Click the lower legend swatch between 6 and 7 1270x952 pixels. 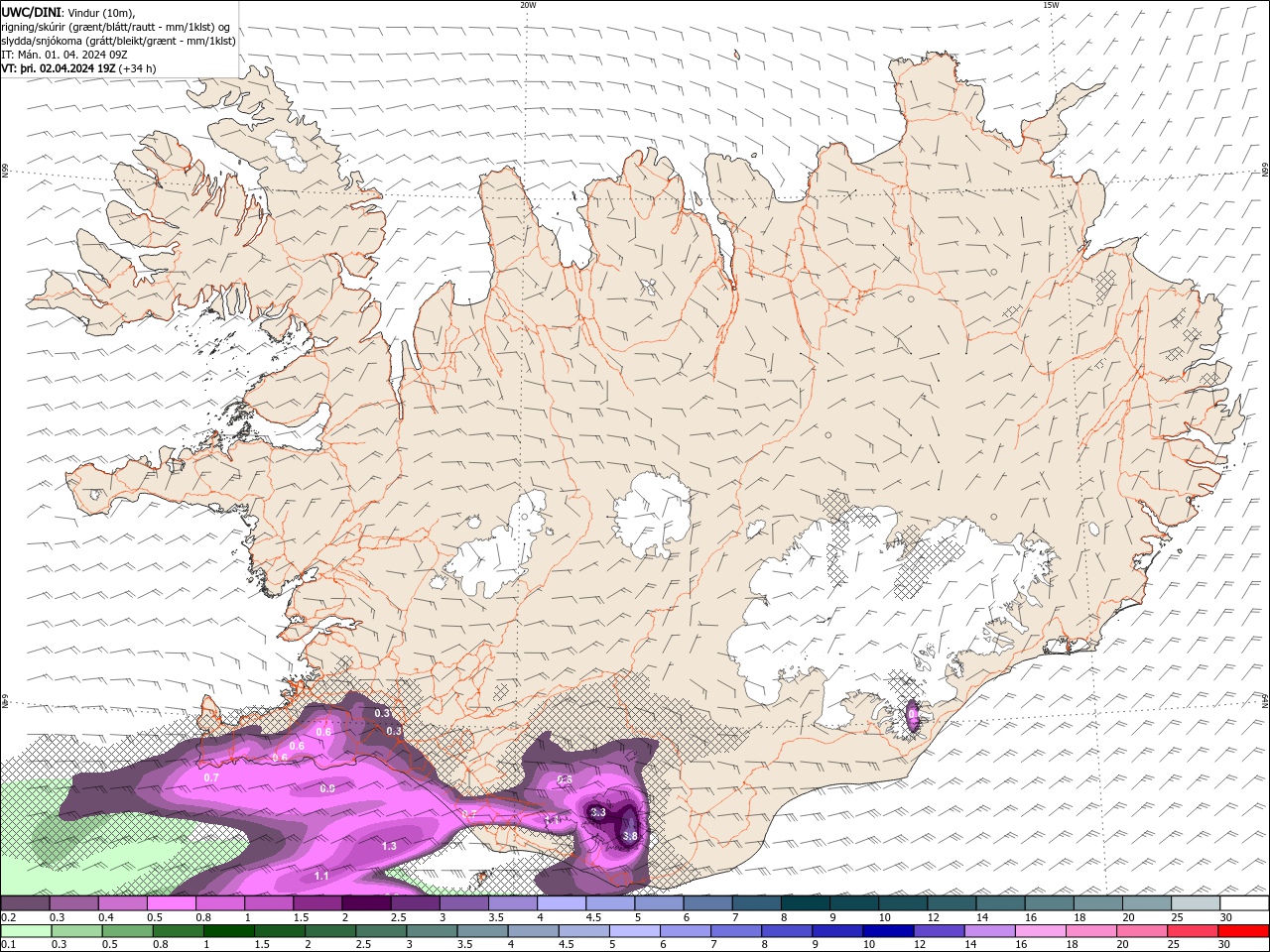click(684, 931)
